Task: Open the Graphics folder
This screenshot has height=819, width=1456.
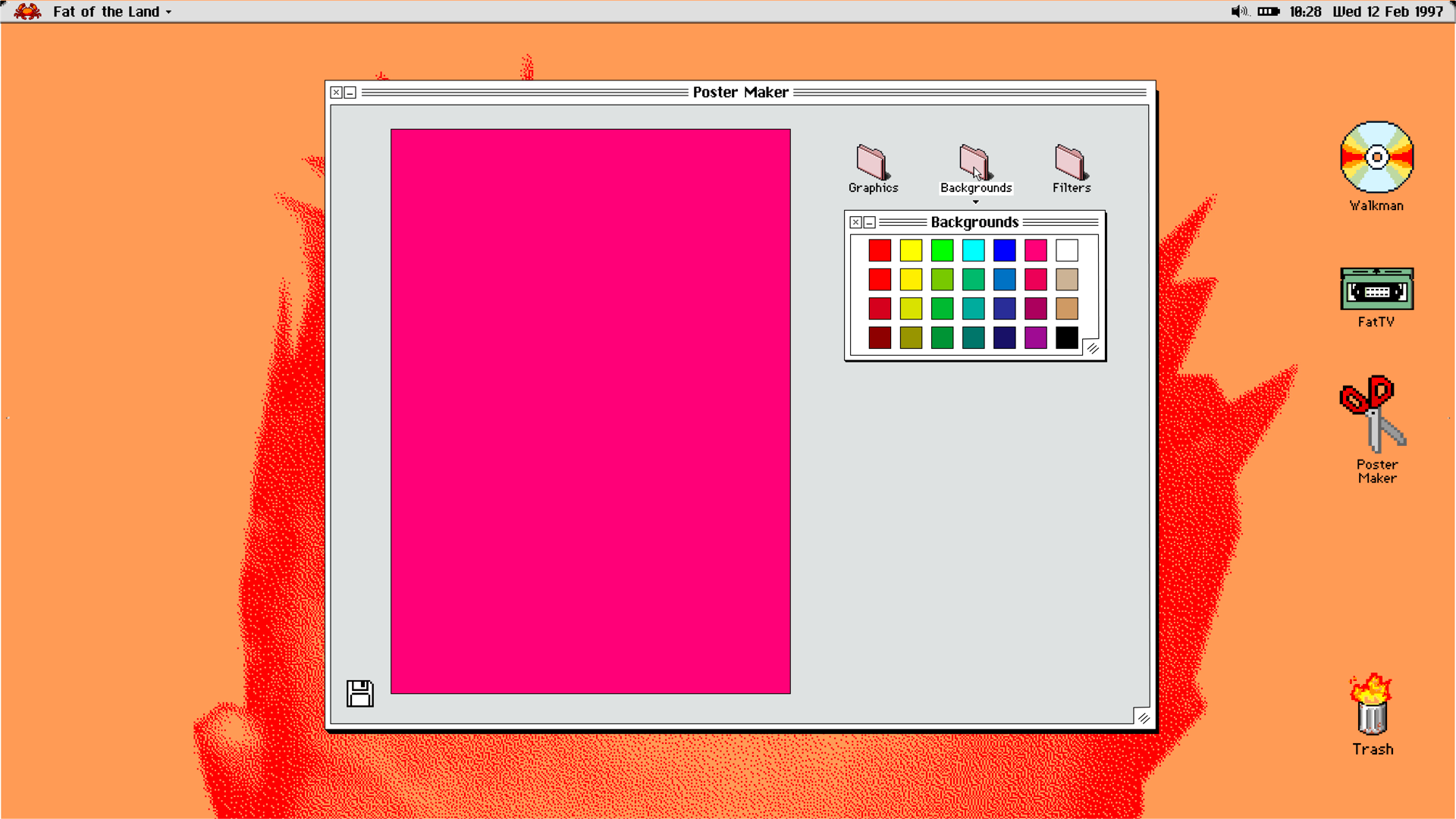Action: click(872, 162)
